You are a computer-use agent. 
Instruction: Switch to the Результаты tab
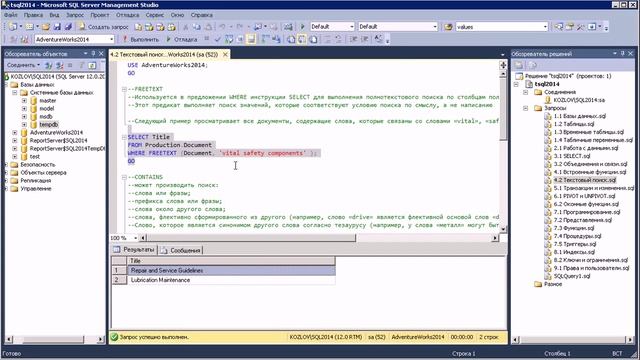[x=134, y=249]
